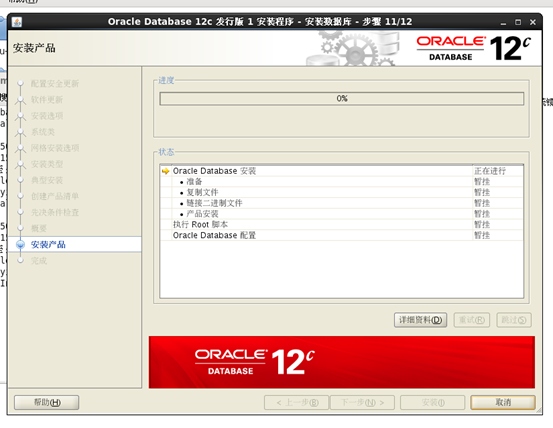The height and width of the screenshot is (428, 553).
Task: Maximize the Oracle installer window
Action: pyautogui.click(x=518, y=22)
